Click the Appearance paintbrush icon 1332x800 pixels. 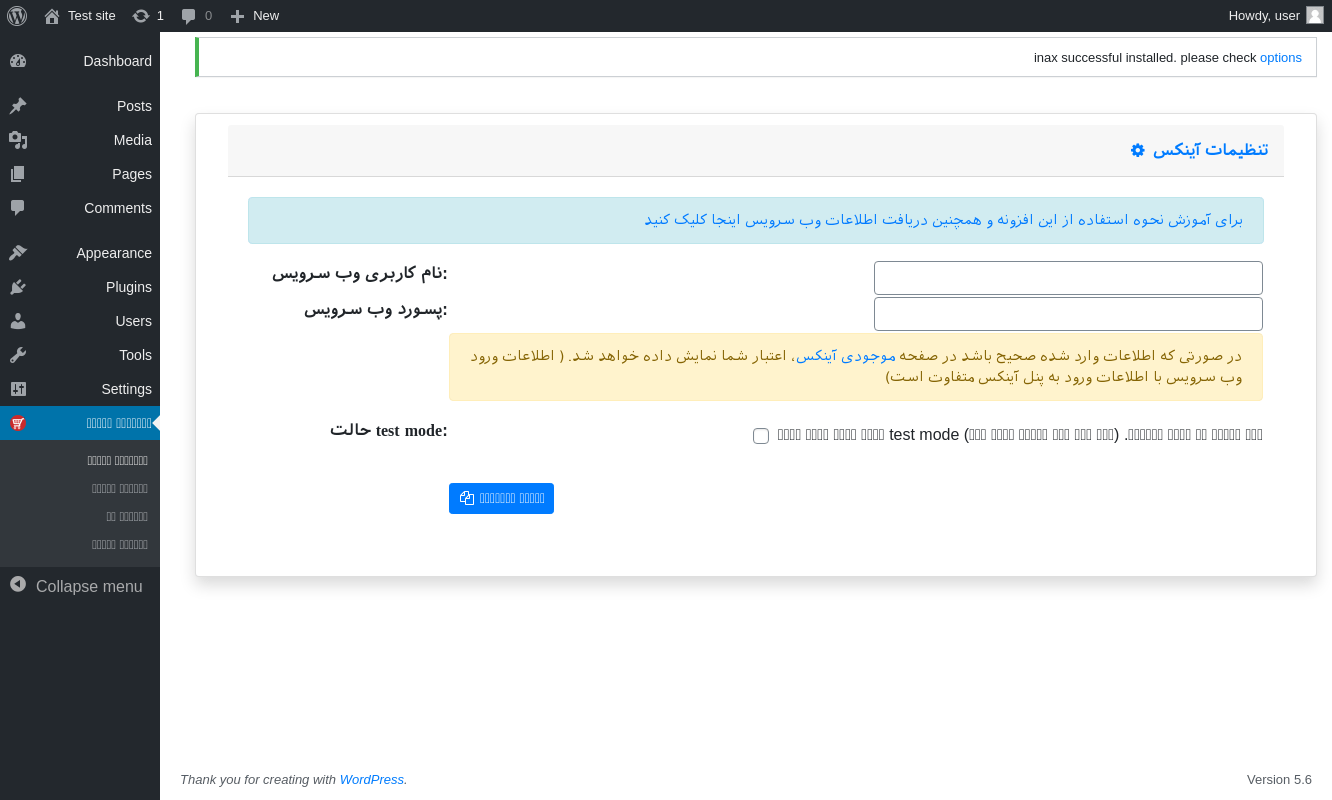18,253
